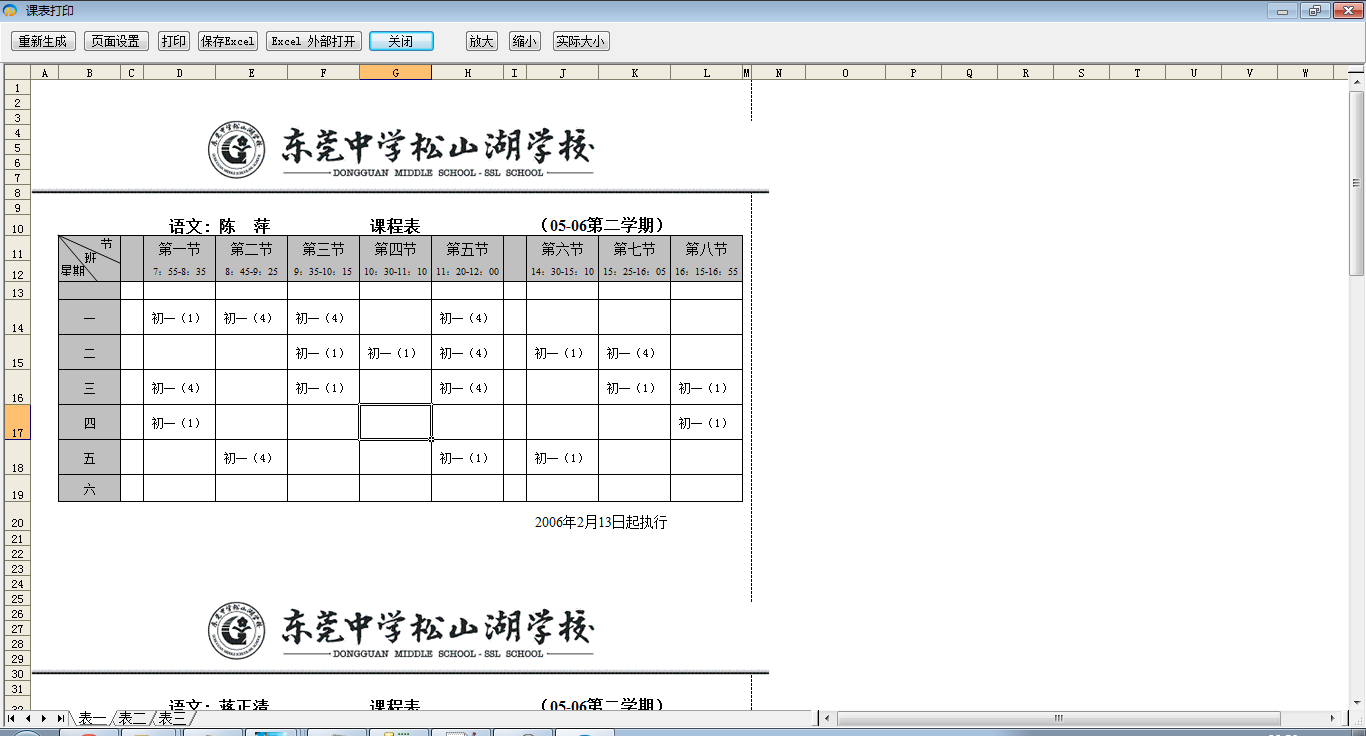Click the previous sheet navigation arrow

pos(29,718)
